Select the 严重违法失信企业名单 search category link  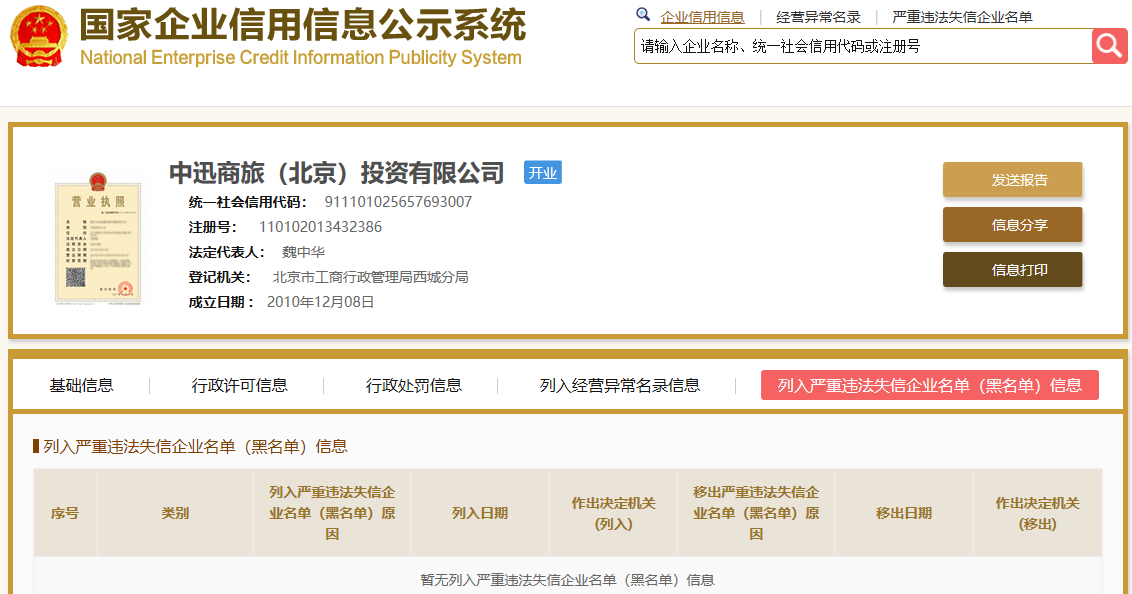pos(962,17)
